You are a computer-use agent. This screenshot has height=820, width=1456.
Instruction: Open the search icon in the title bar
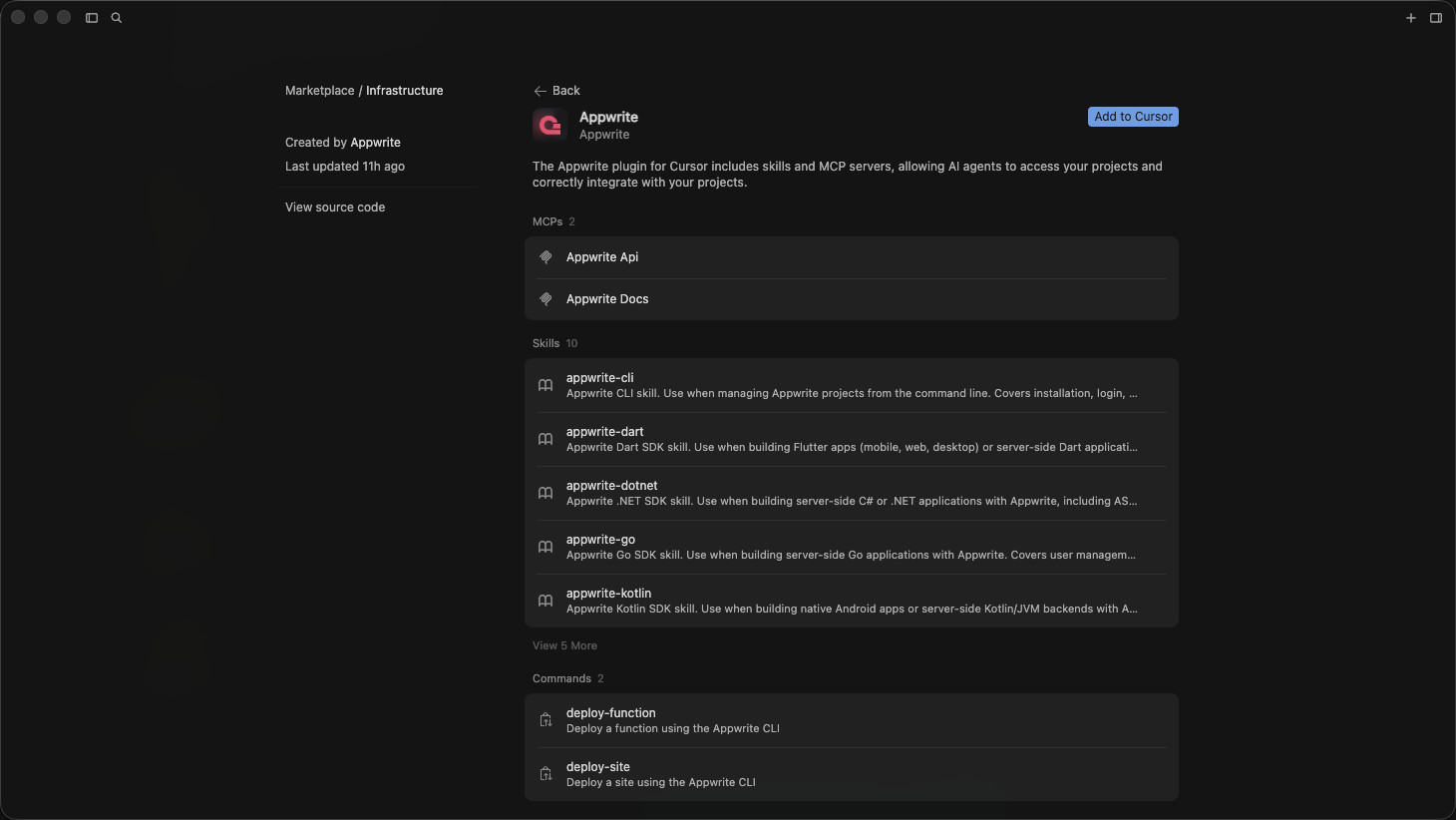click(116, 17)
